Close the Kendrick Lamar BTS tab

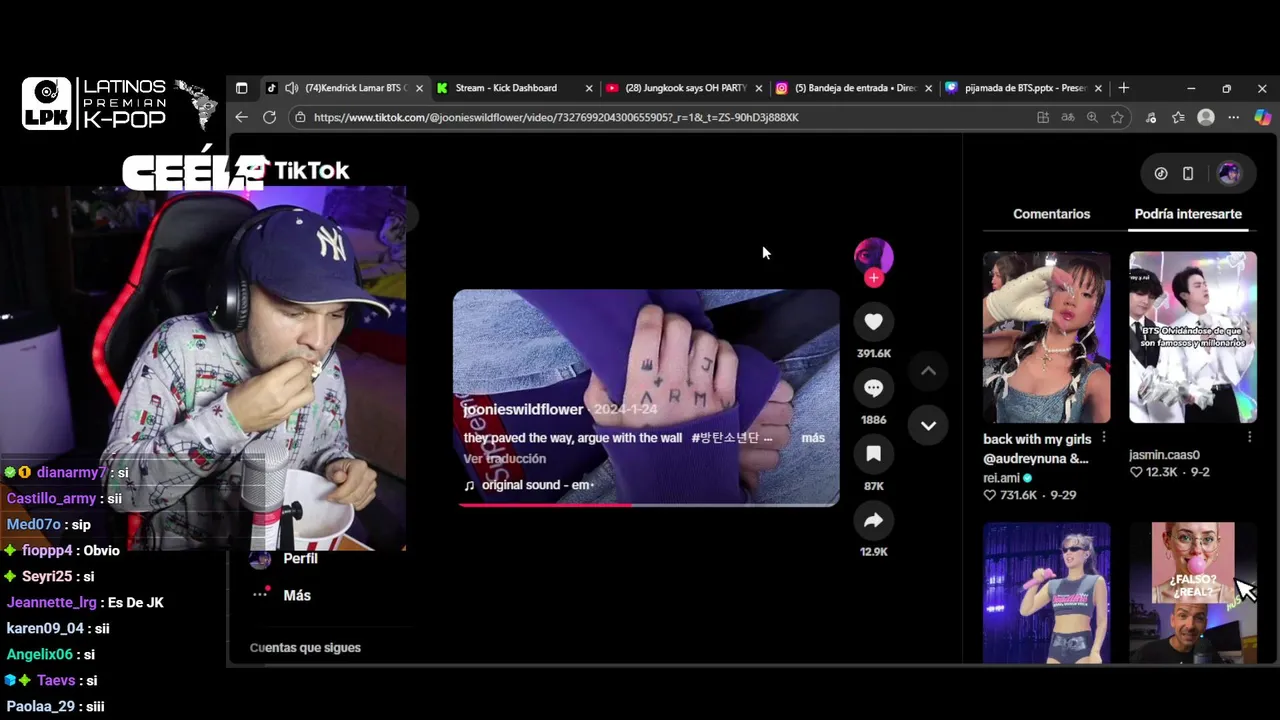click(419, 88)
